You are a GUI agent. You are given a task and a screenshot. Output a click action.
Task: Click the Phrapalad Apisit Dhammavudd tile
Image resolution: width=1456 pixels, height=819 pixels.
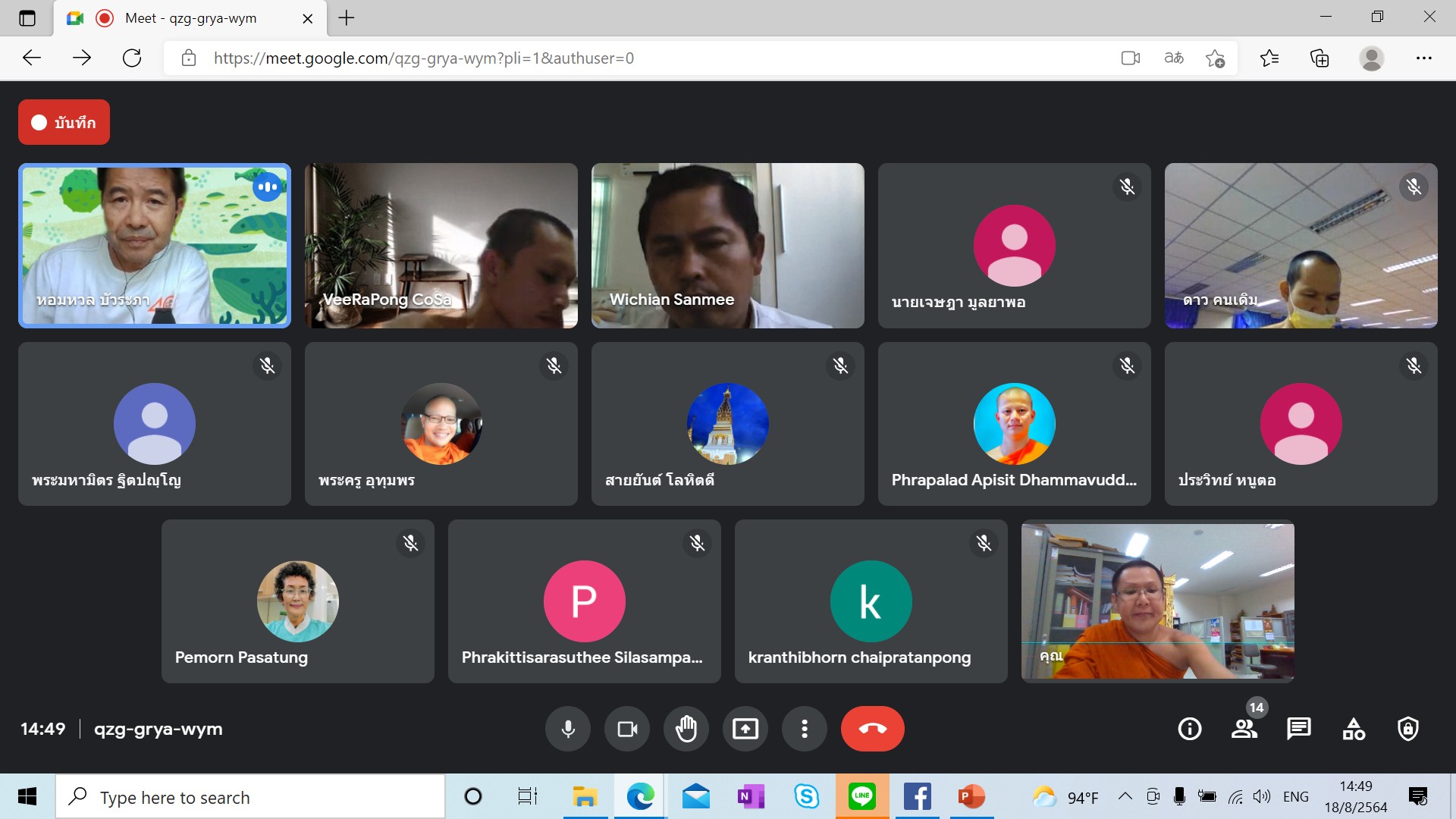point(1015,424)
